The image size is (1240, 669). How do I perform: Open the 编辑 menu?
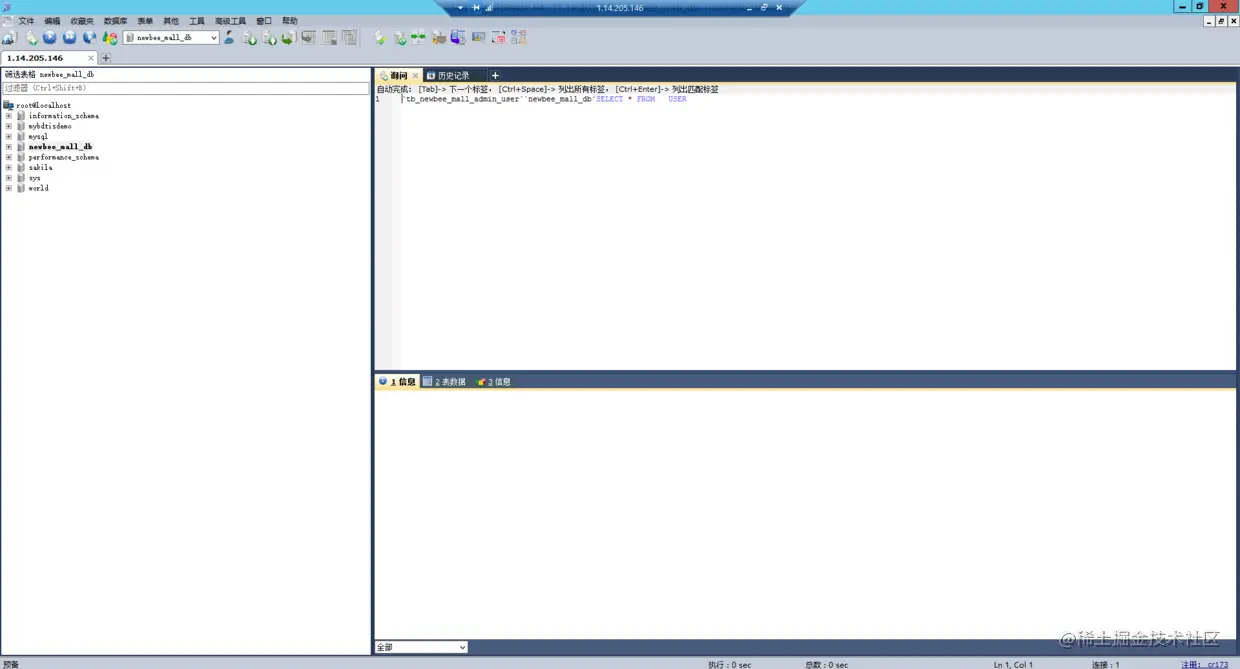pos(52,20)
